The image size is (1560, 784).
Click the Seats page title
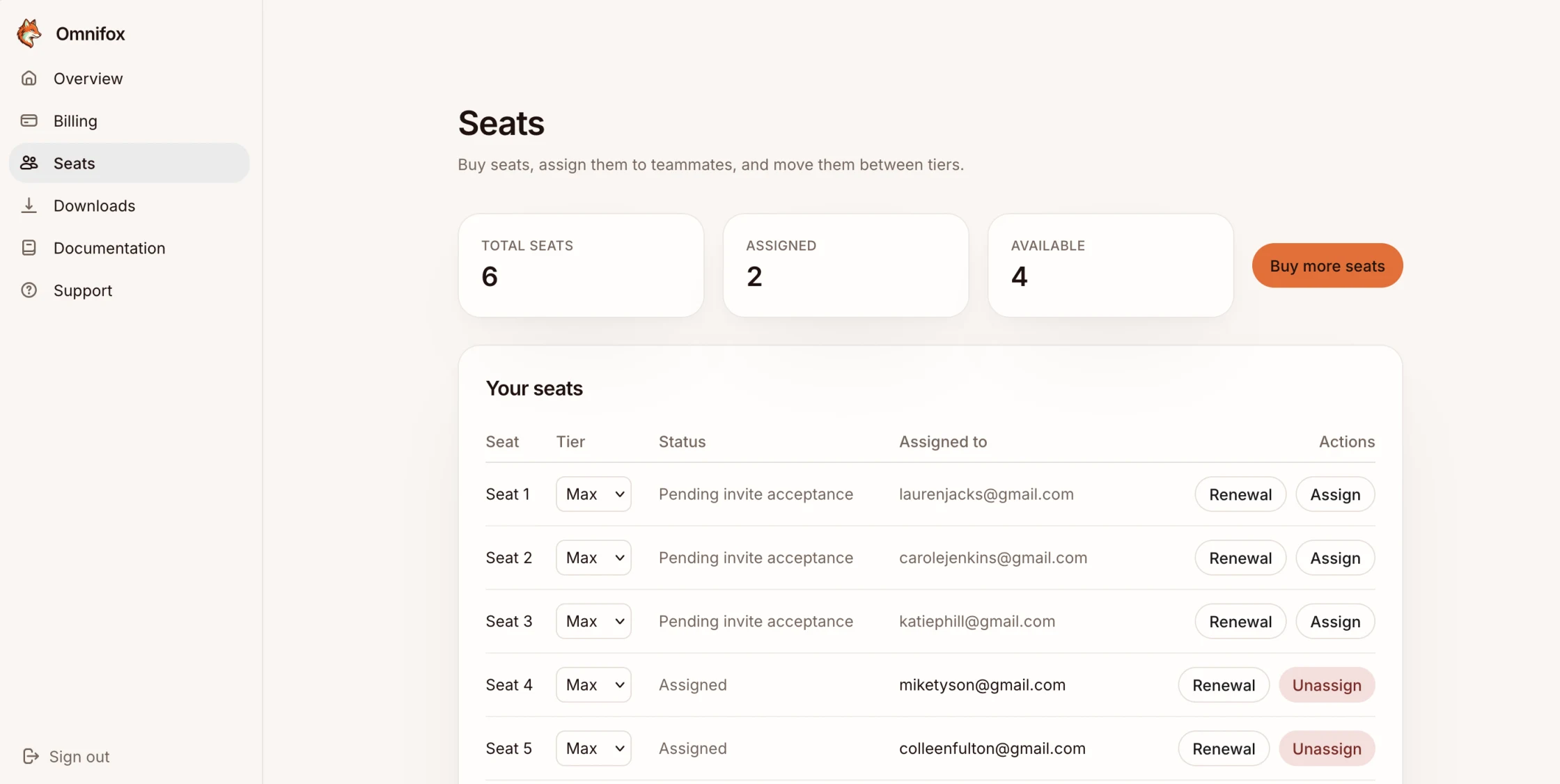tap(501, 123)
